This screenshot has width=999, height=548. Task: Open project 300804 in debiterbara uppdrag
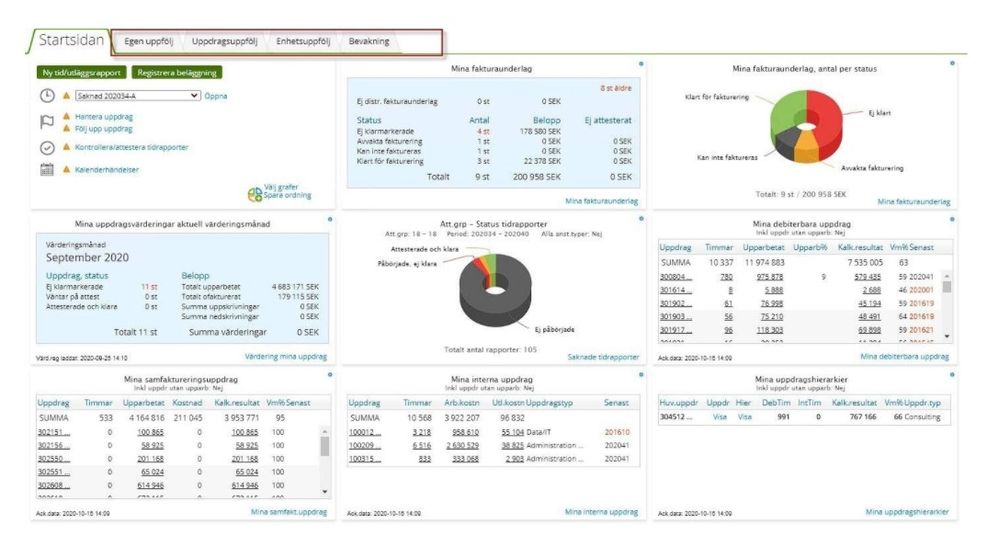pos(676,277)
